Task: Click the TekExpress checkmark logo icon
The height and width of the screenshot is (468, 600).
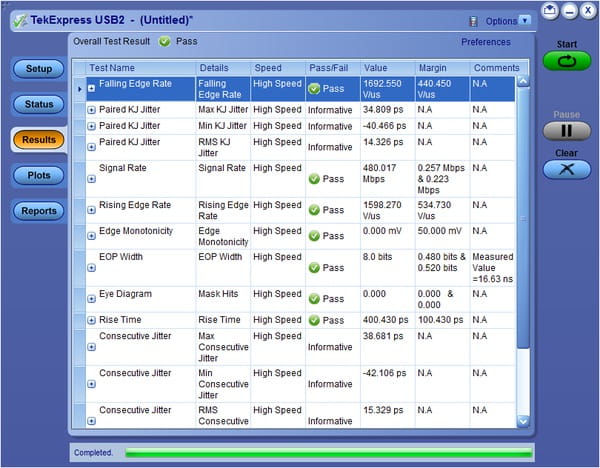Action: (x=20, y=21)
